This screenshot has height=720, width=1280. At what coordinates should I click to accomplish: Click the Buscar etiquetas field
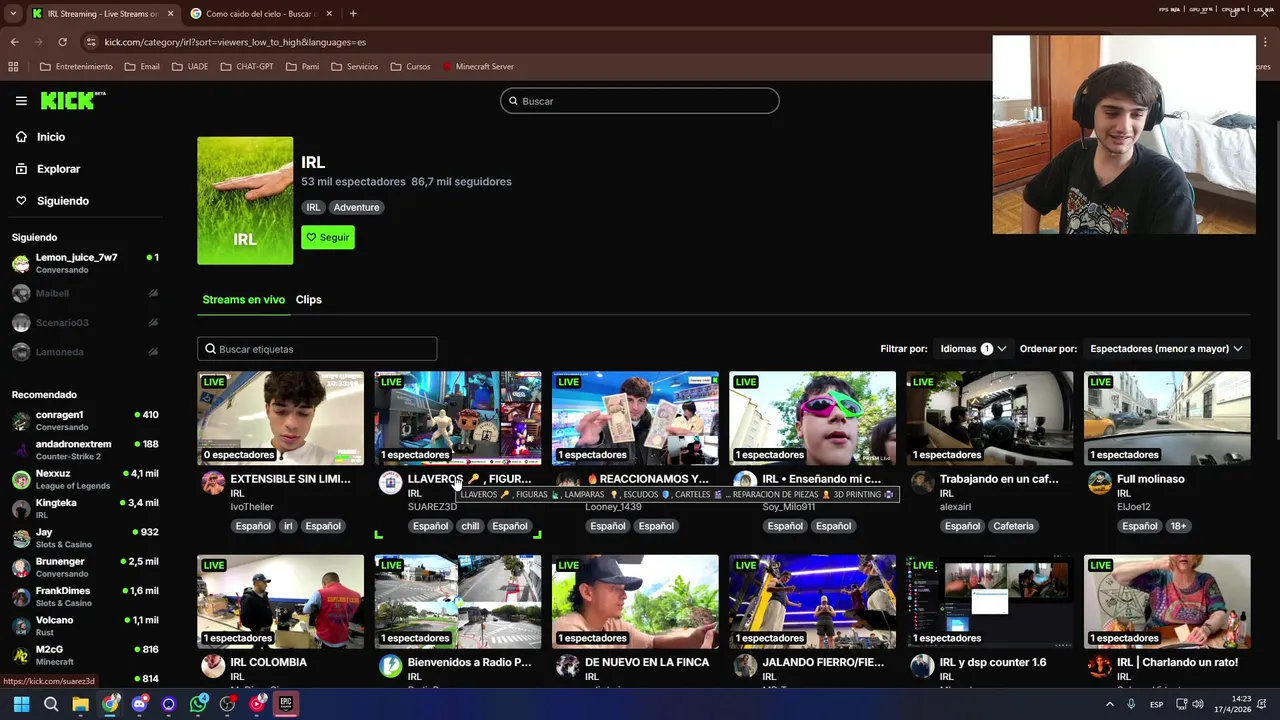tap(317, 349)
